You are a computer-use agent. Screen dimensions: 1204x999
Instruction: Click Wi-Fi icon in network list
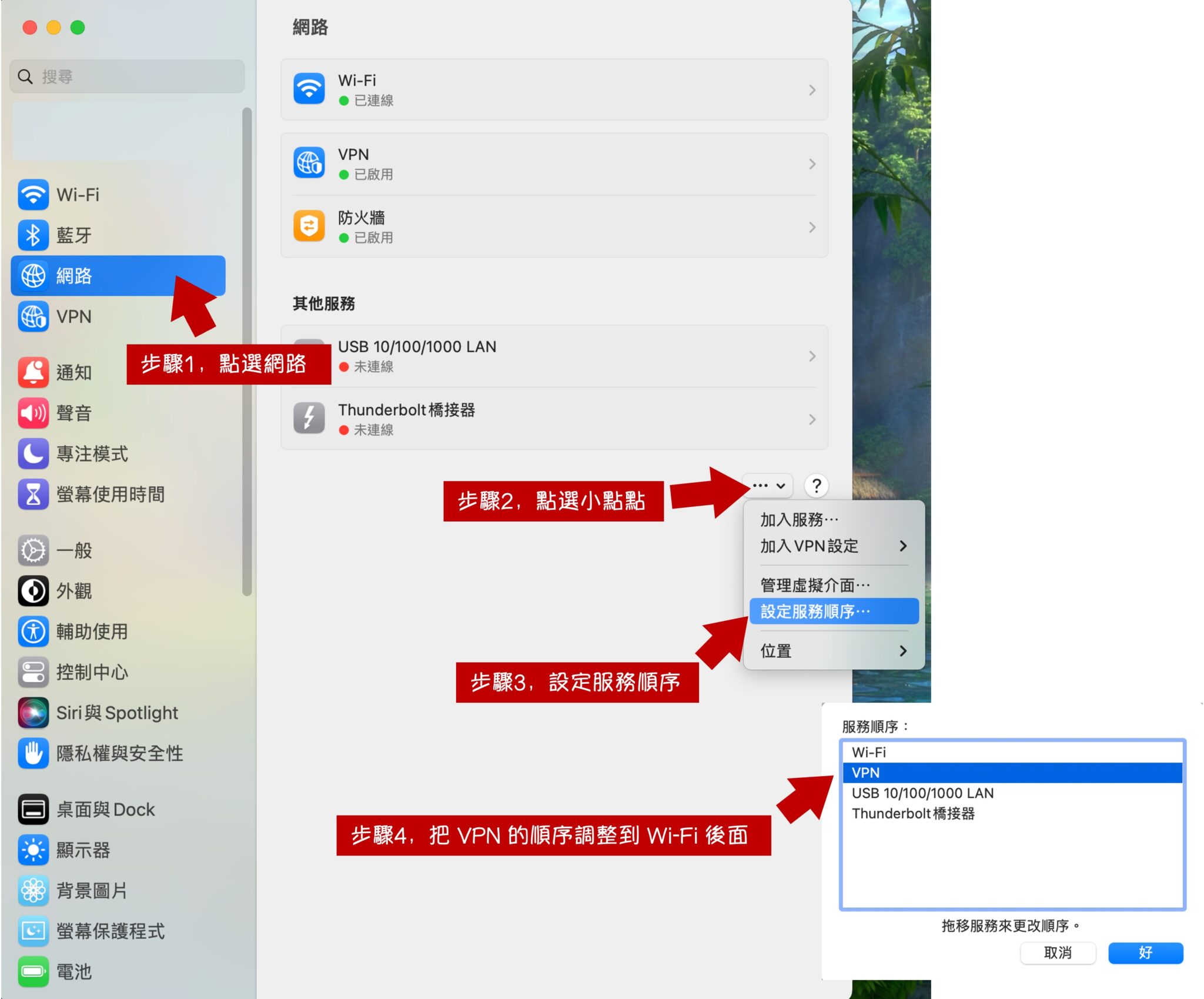(x=309, y=89)
